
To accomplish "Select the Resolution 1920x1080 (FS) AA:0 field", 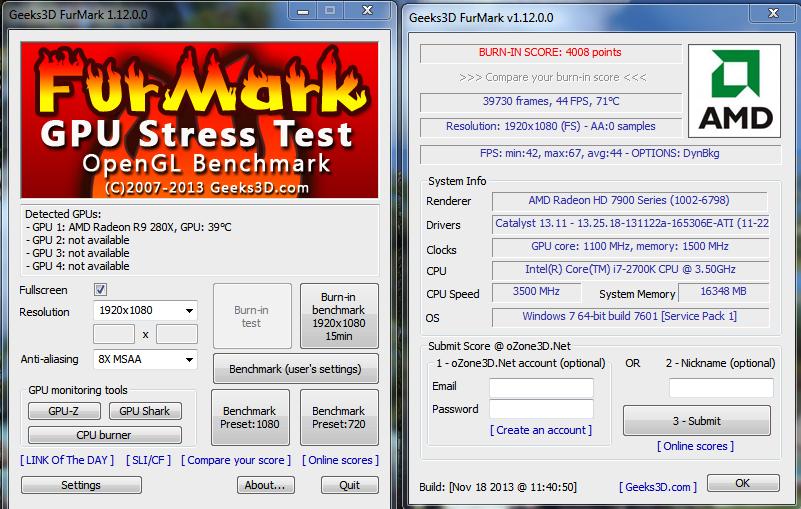I will pos(551,127).
